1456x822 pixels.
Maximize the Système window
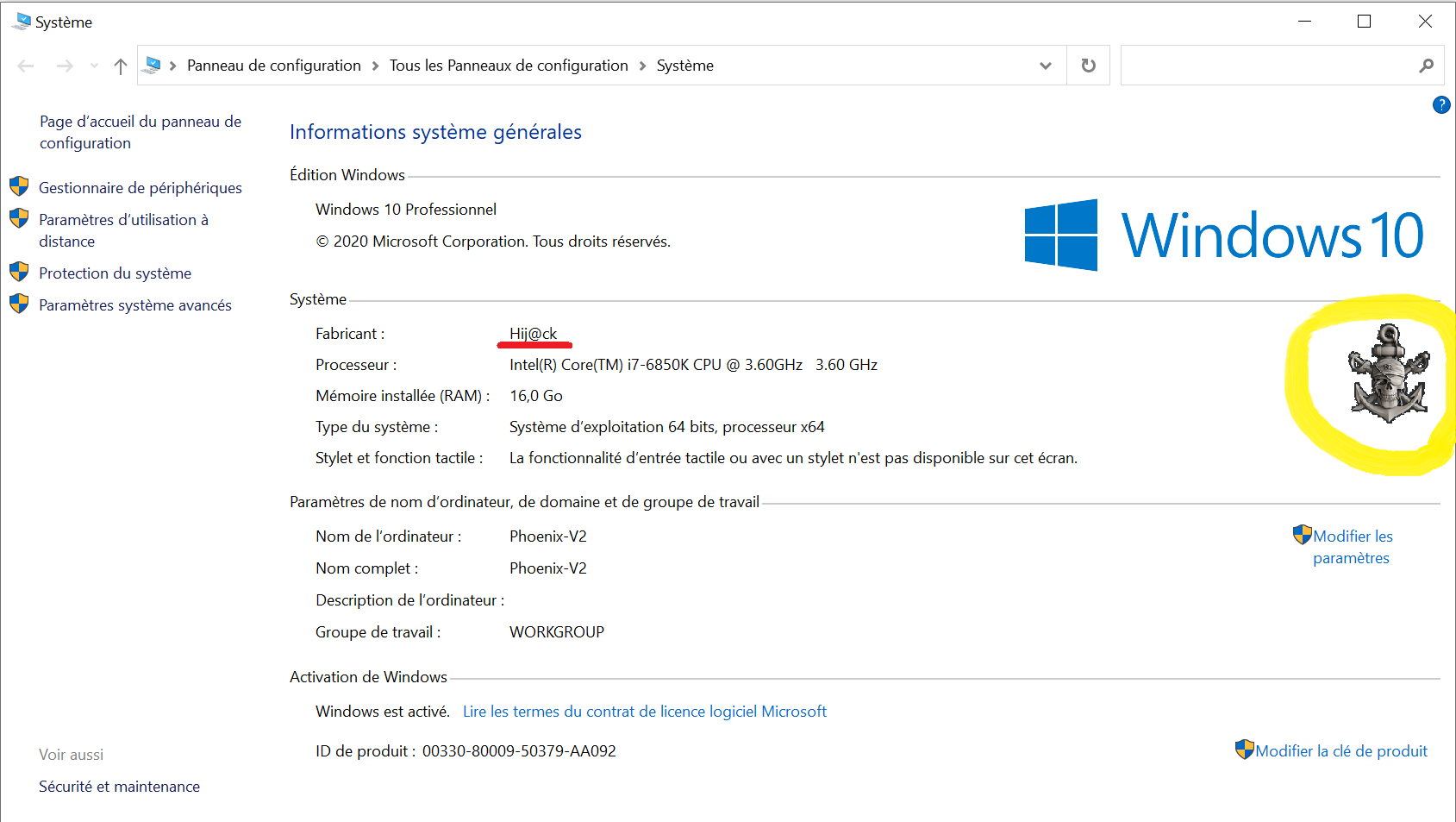[x=1364, y=21]
